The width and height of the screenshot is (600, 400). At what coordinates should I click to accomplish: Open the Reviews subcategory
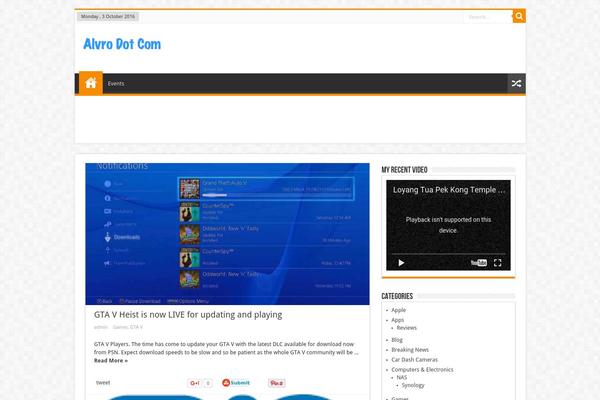point(406,328)
